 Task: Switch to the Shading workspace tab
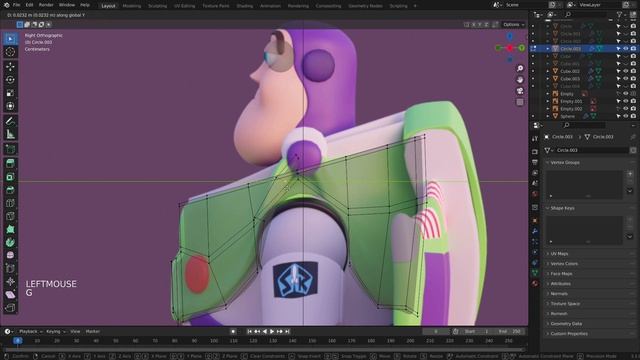244,6
